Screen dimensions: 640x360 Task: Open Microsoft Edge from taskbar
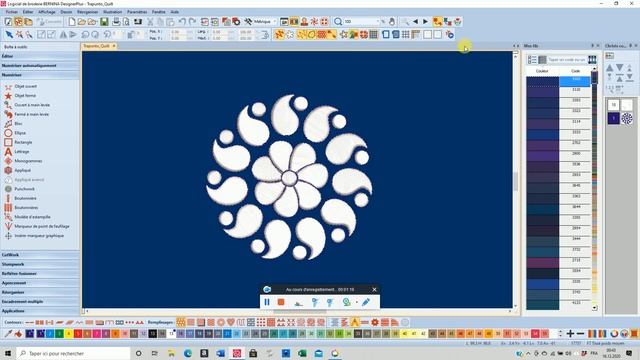coord(188,353)
